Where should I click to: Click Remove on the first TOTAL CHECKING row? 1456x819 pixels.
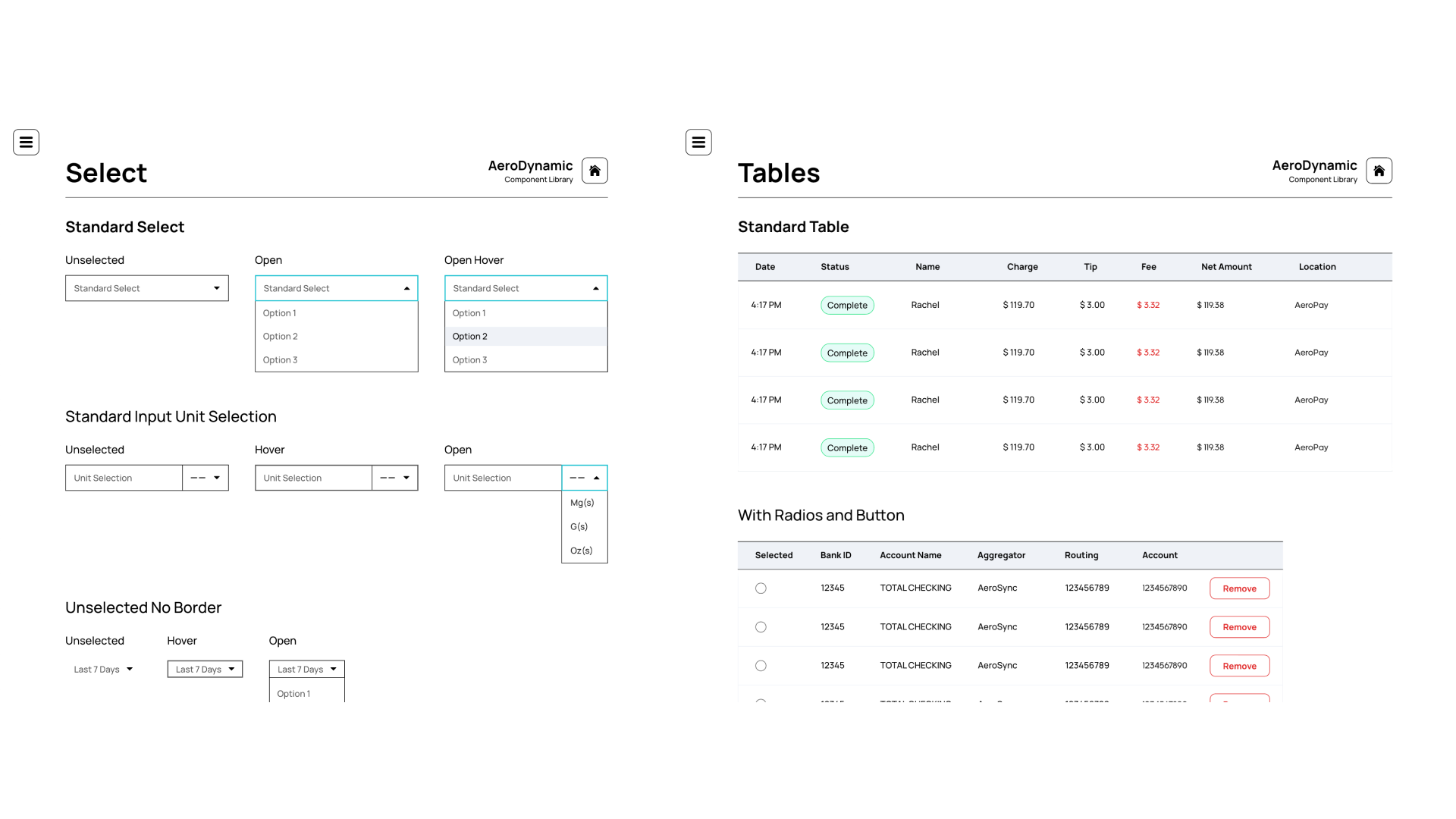(x=1239, y=588)
